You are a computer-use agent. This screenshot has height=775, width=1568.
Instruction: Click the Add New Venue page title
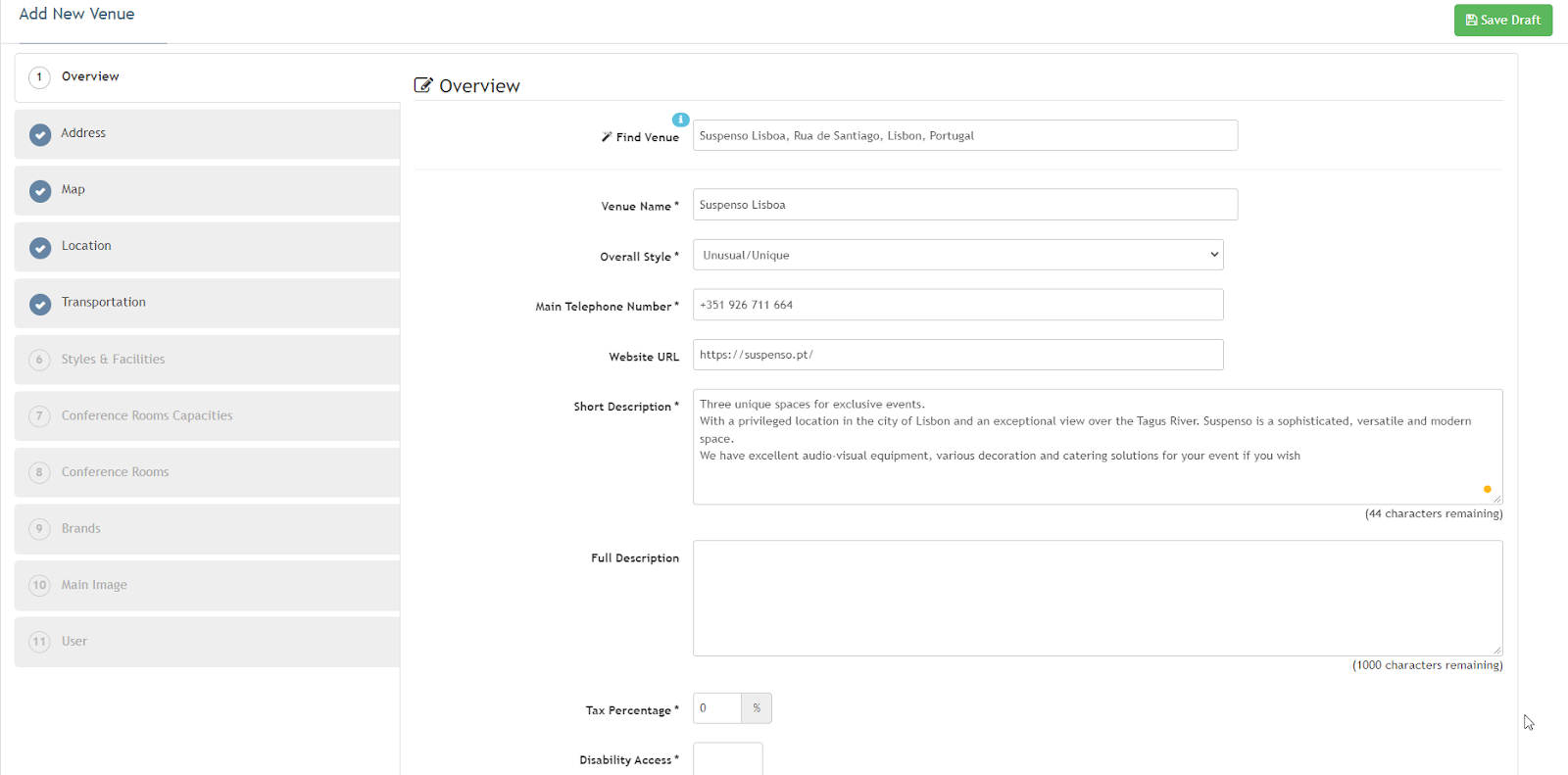(x=76, y=14)
